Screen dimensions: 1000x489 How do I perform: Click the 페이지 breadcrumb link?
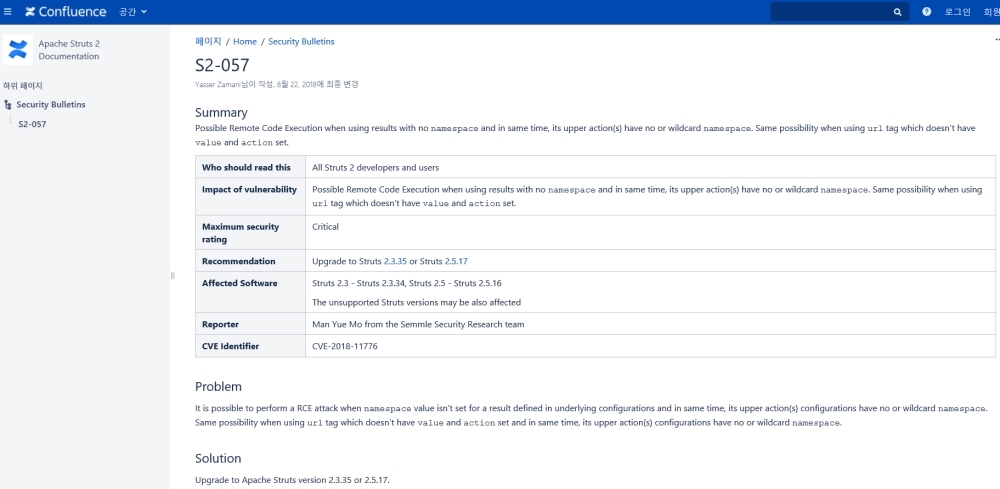click(209, 41)
